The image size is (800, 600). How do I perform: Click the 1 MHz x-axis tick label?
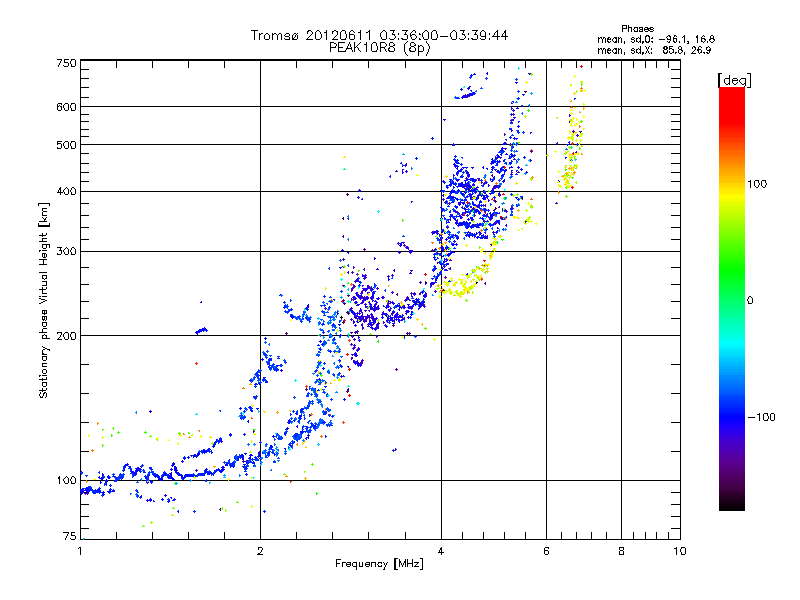(x=80, y=551)
